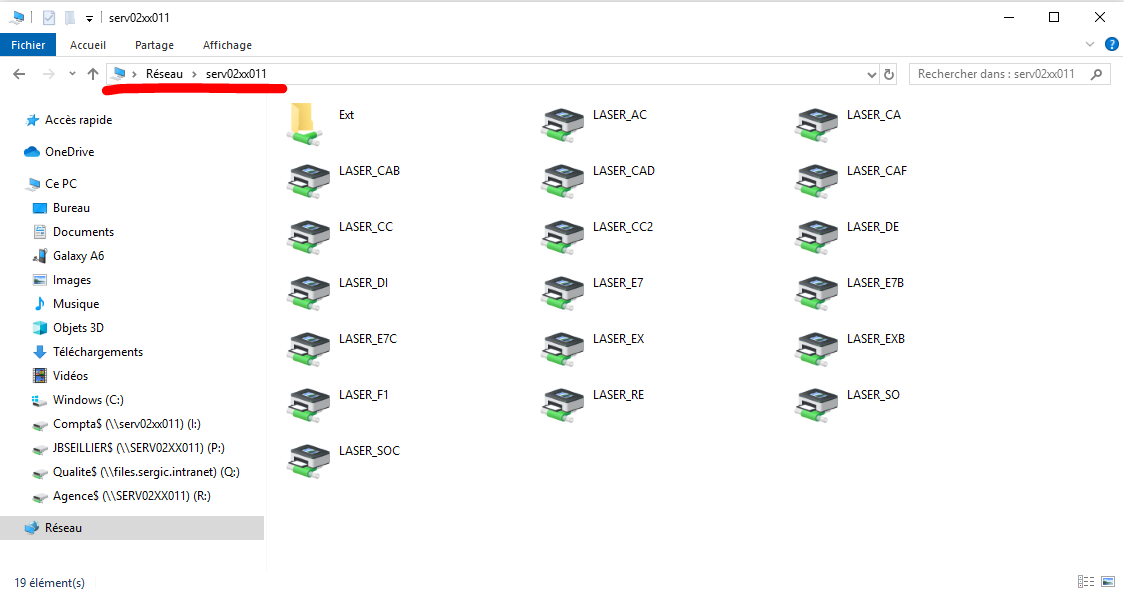Open the LASER_AC network printer icon

[x=563, y=124]
